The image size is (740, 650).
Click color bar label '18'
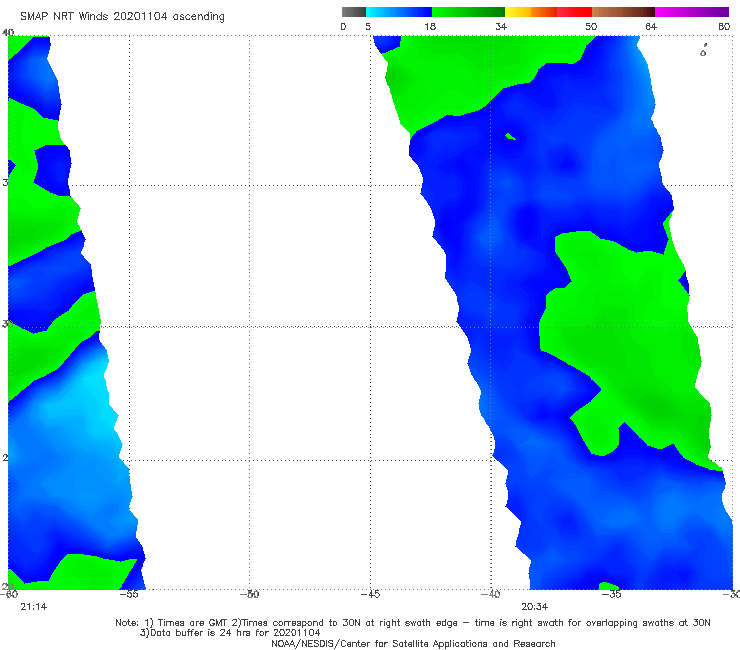430,26
